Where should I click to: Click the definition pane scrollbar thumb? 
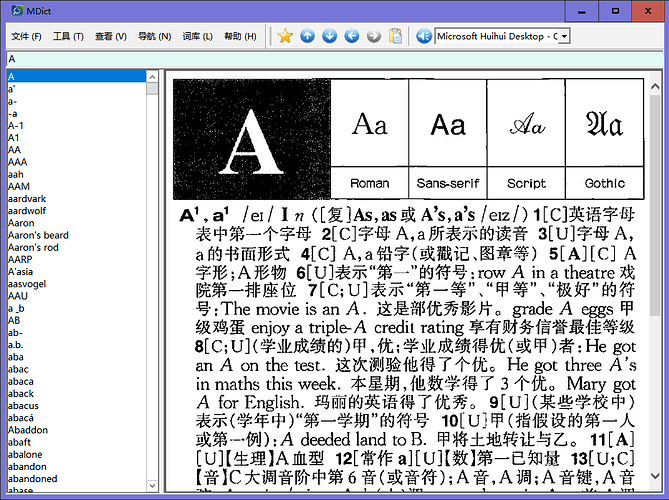click(x=655, y=205)
